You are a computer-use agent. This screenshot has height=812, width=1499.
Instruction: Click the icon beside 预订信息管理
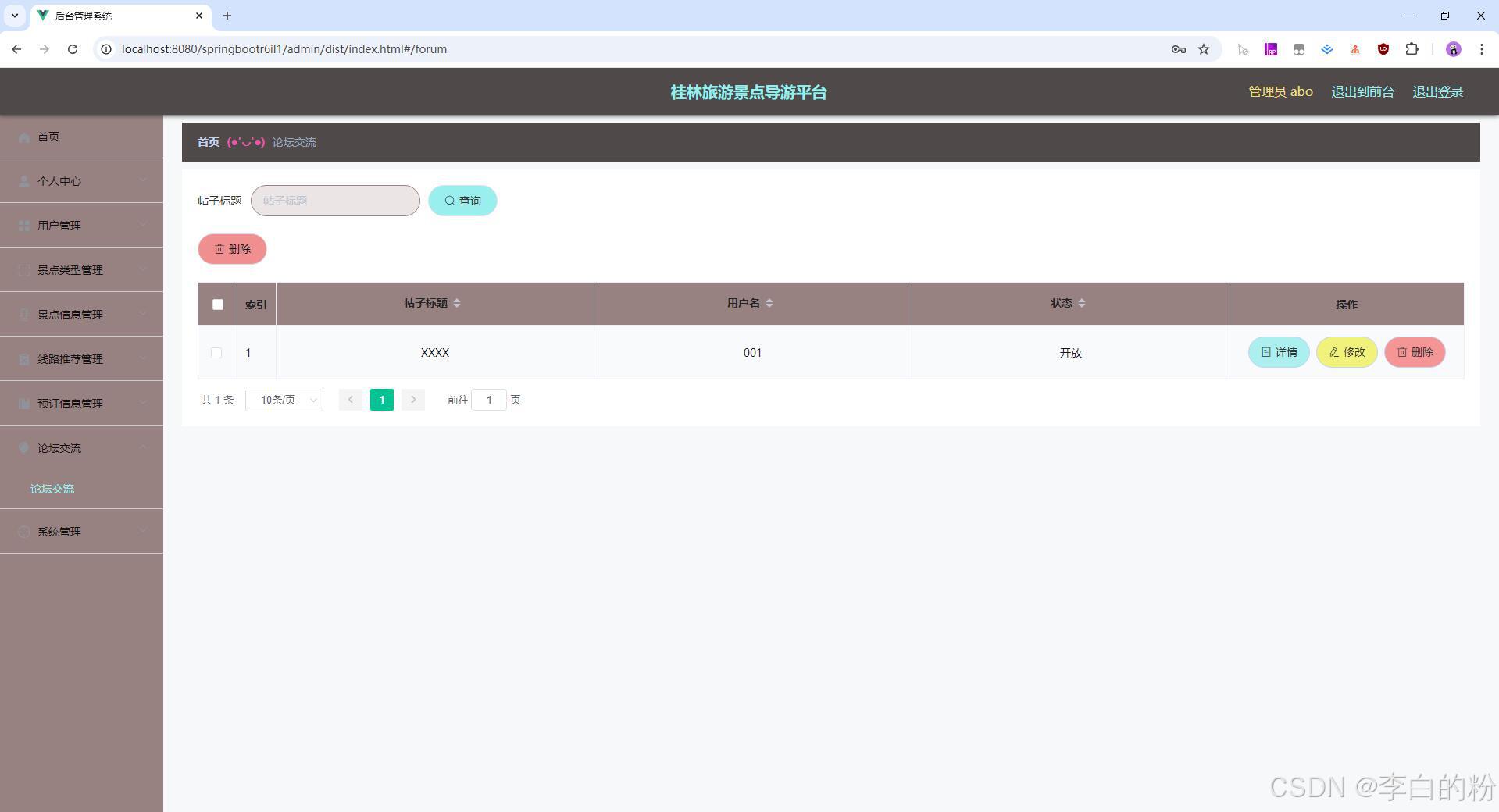pyautogui.click(x=24, y=404)
